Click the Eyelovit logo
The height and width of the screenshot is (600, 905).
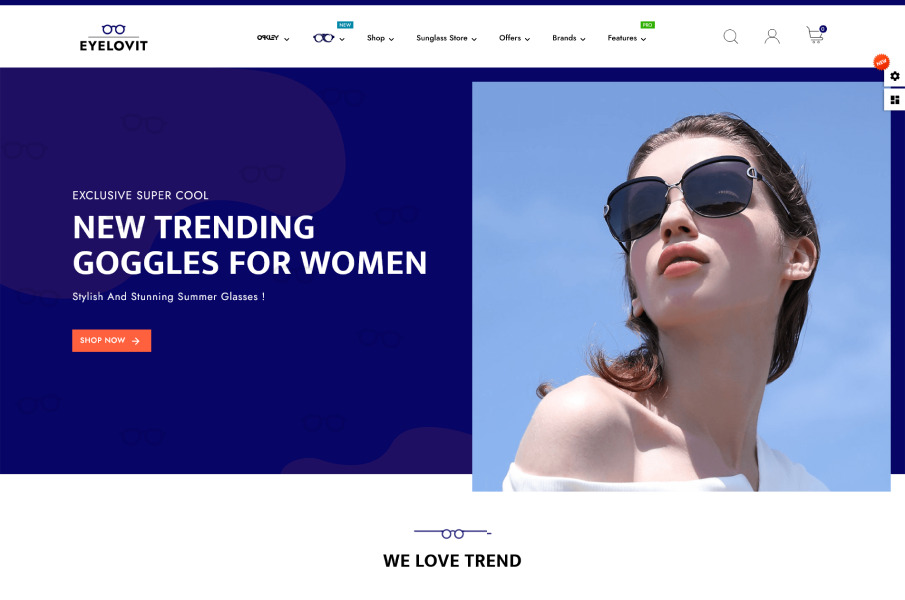point(113,37)
